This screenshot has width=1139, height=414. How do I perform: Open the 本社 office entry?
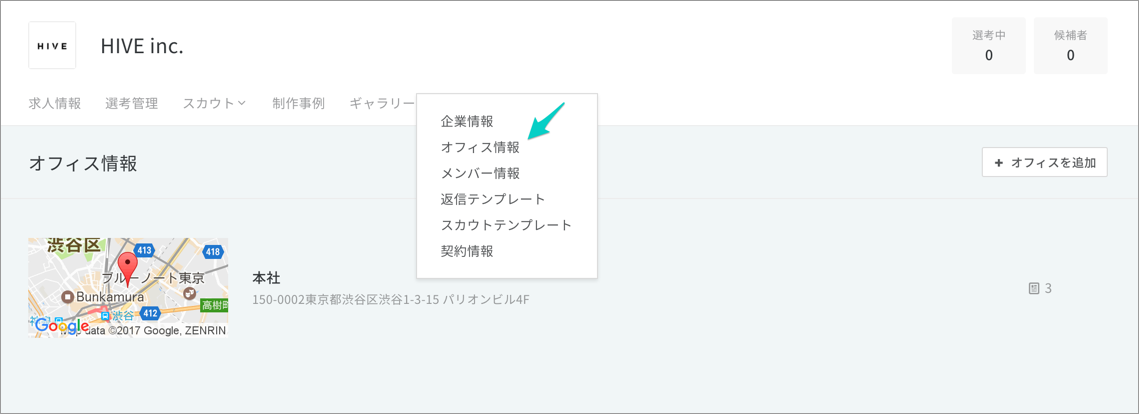266,277
